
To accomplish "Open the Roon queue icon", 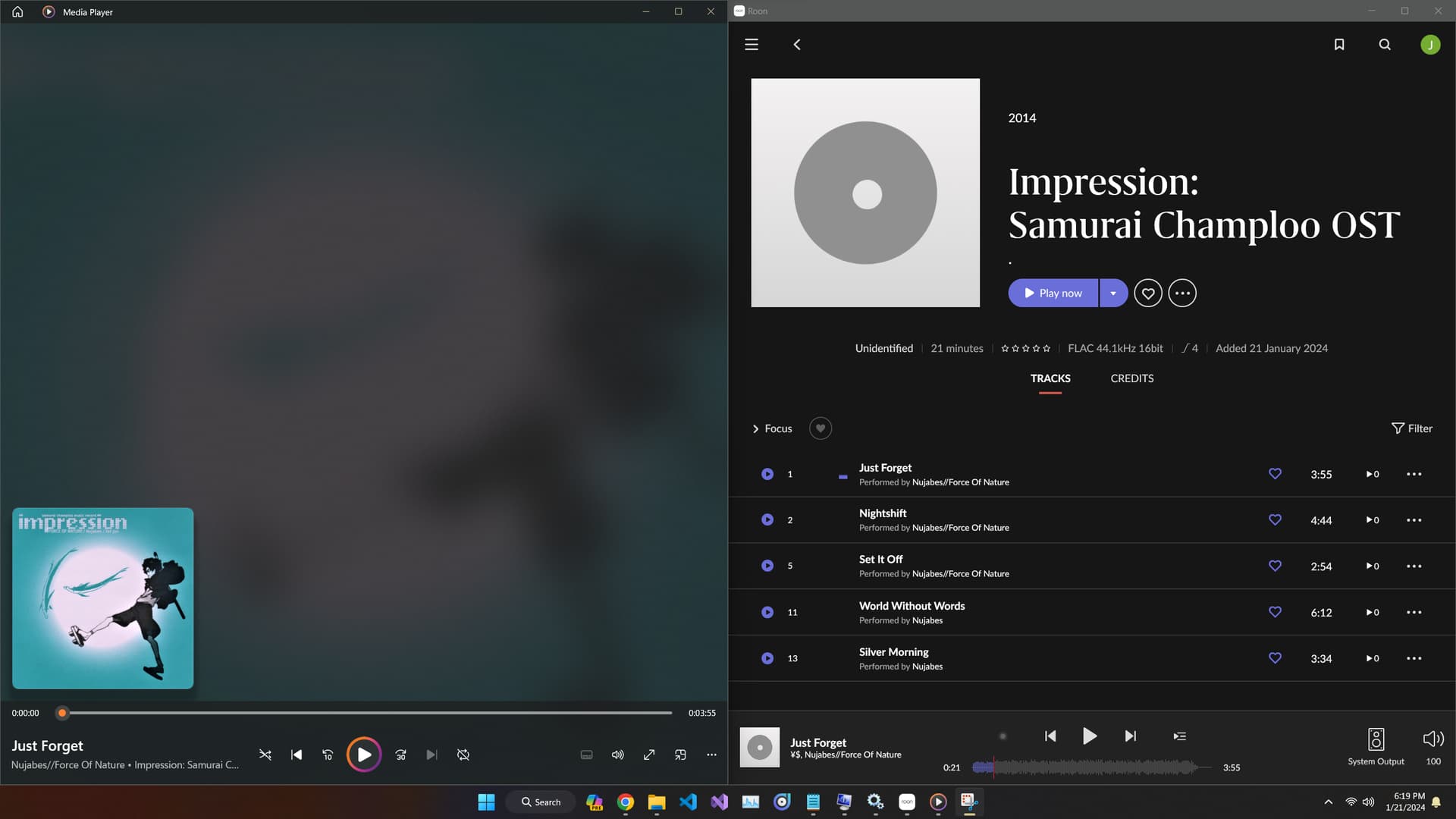I will pos(1180,736).
